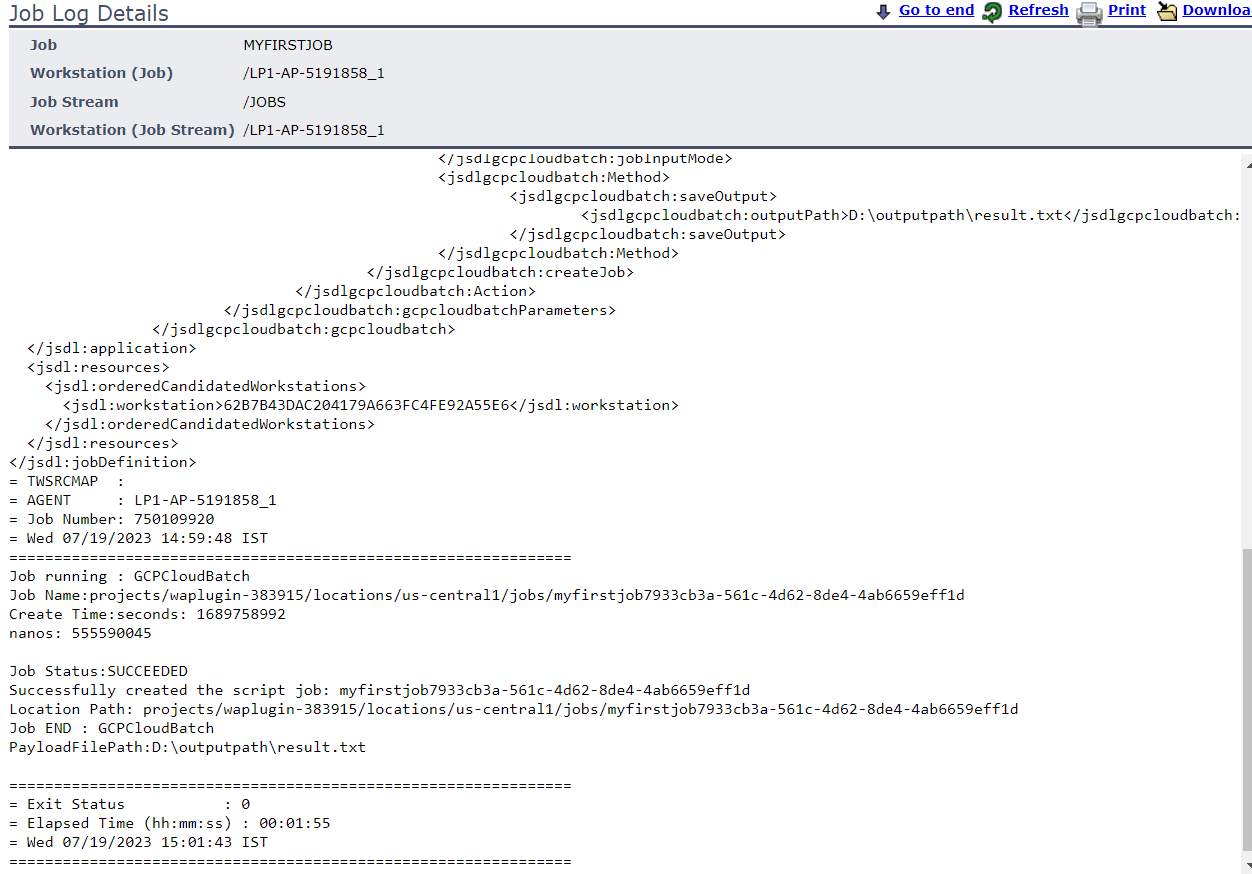Click the Print link
Viewport: 1252px width, 874px height.
(x=1127, y=10)
